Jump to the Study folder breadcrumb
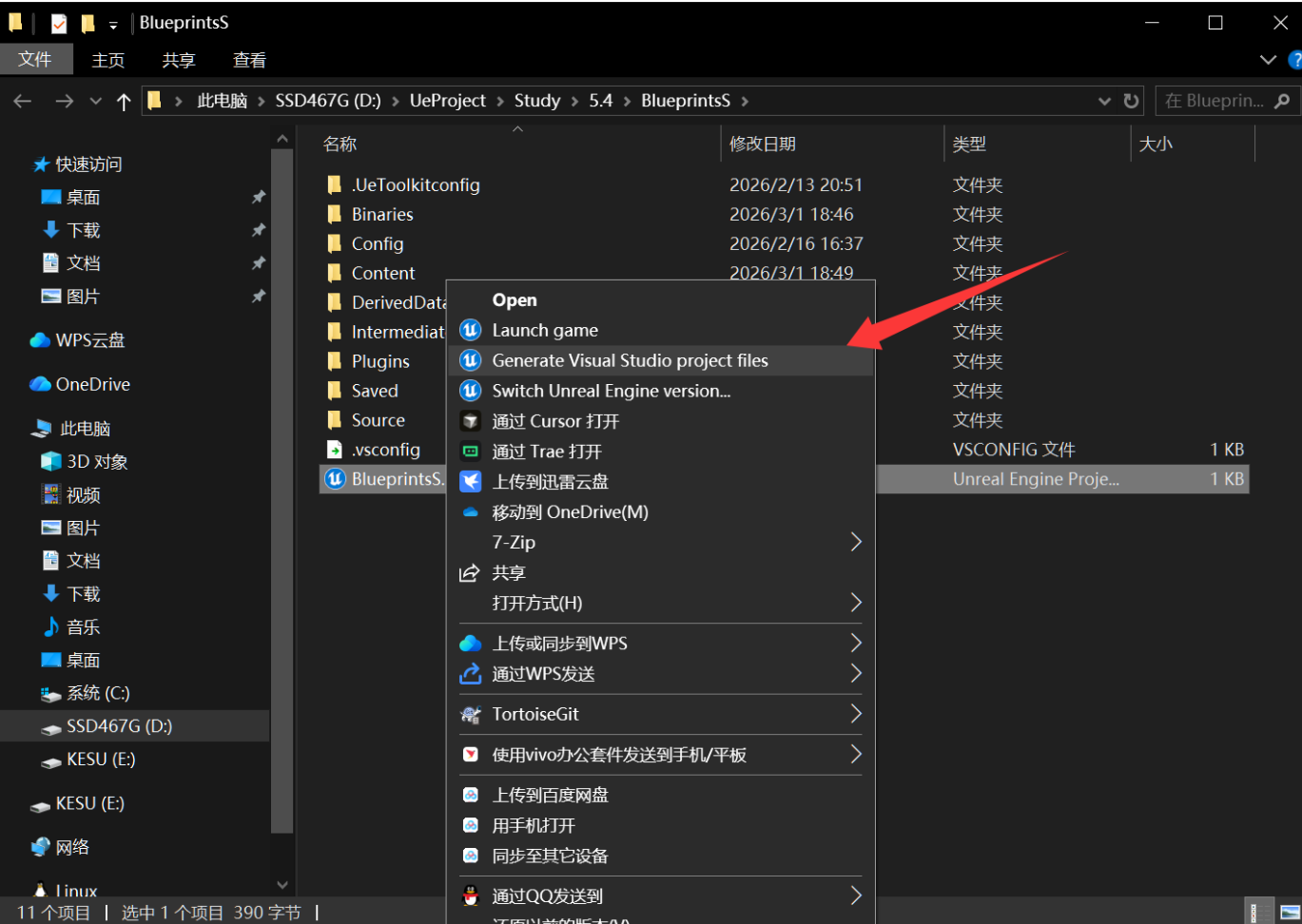 537,101
